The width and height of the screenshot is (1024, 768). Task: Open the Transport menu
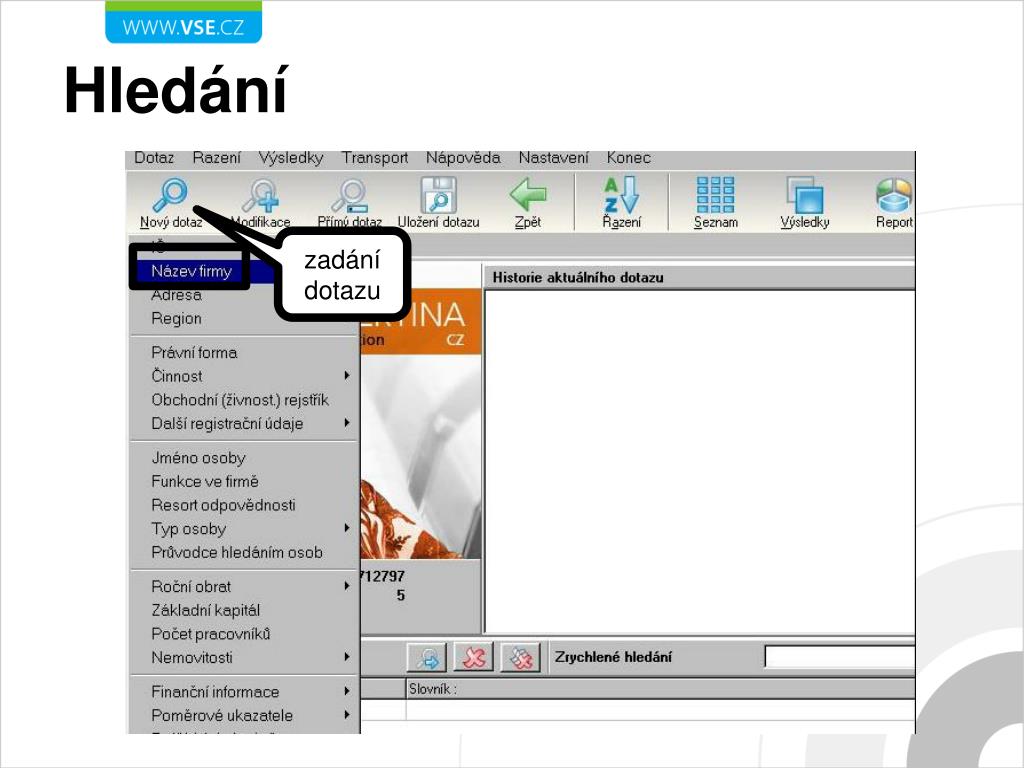point(374,158)
